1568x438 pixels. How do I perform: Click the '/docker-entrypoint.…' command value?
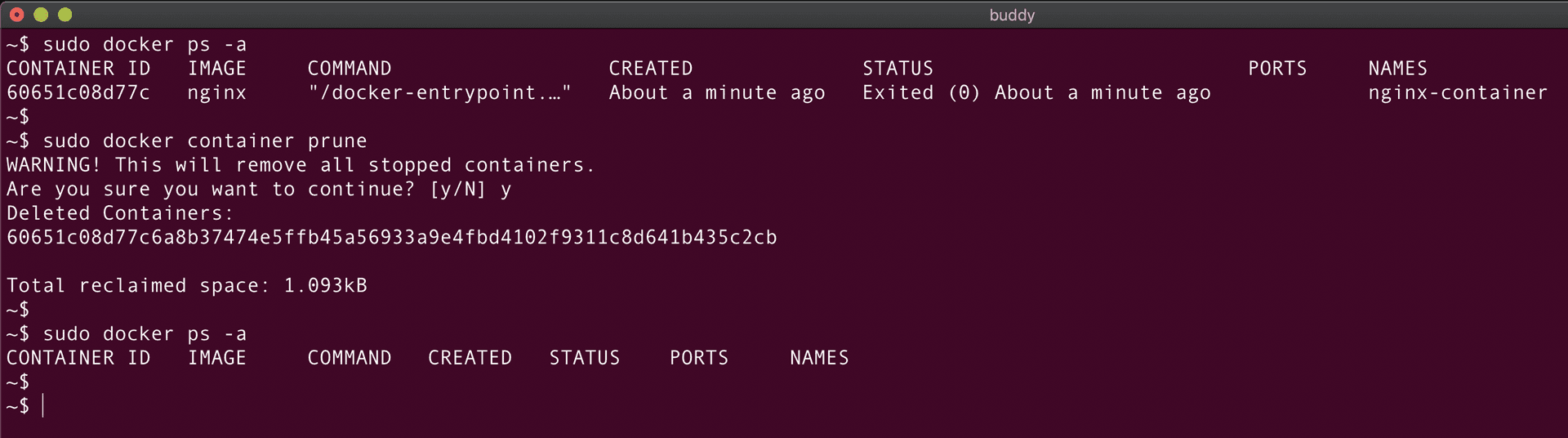click(439, 93)
